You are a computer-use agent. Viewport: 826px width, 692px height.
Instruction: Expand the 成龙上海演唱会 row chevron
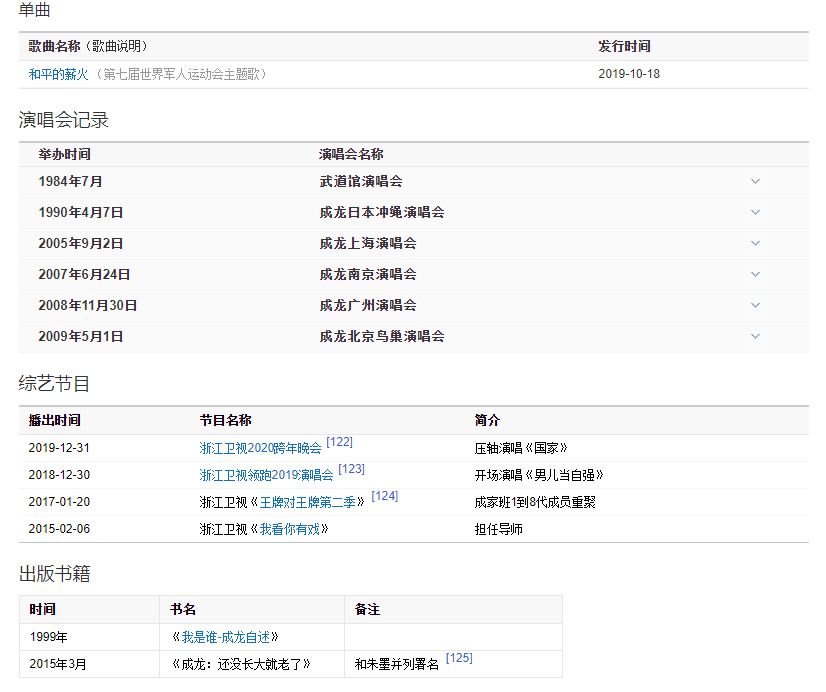[755, 243]
